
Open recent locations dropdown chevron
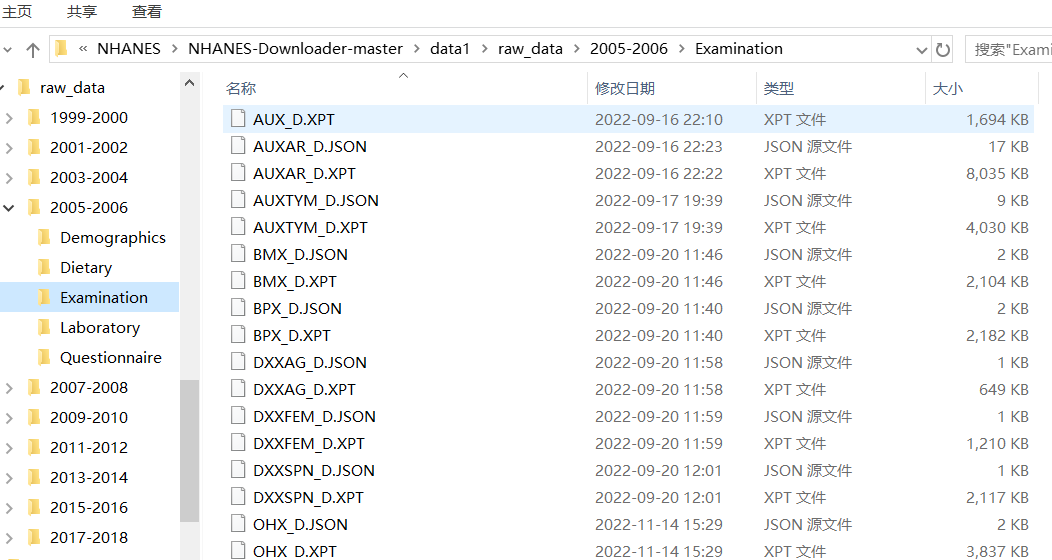point(7,50)
